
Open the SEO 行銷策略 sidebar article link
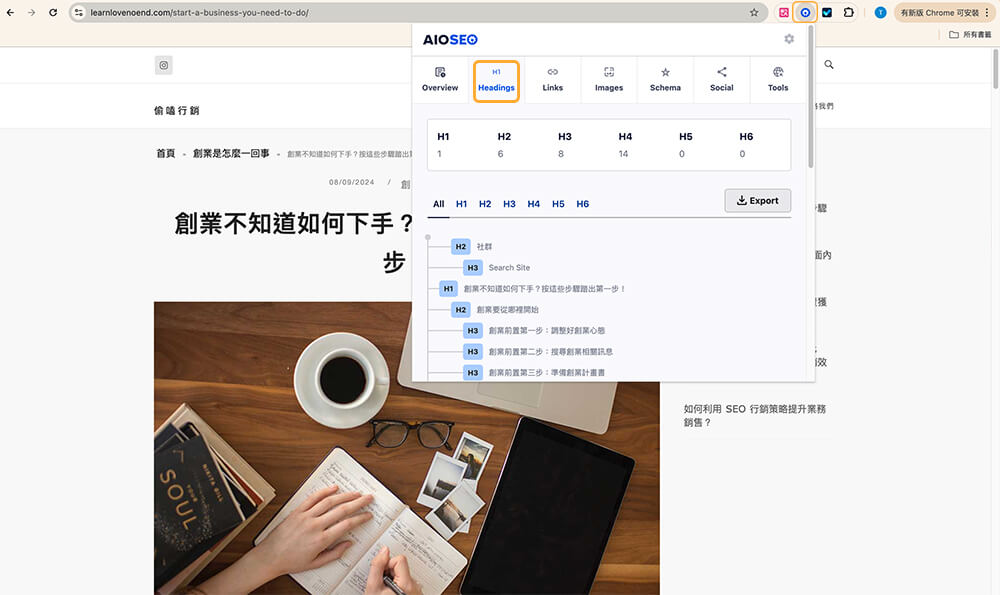(x=754, y=415)
